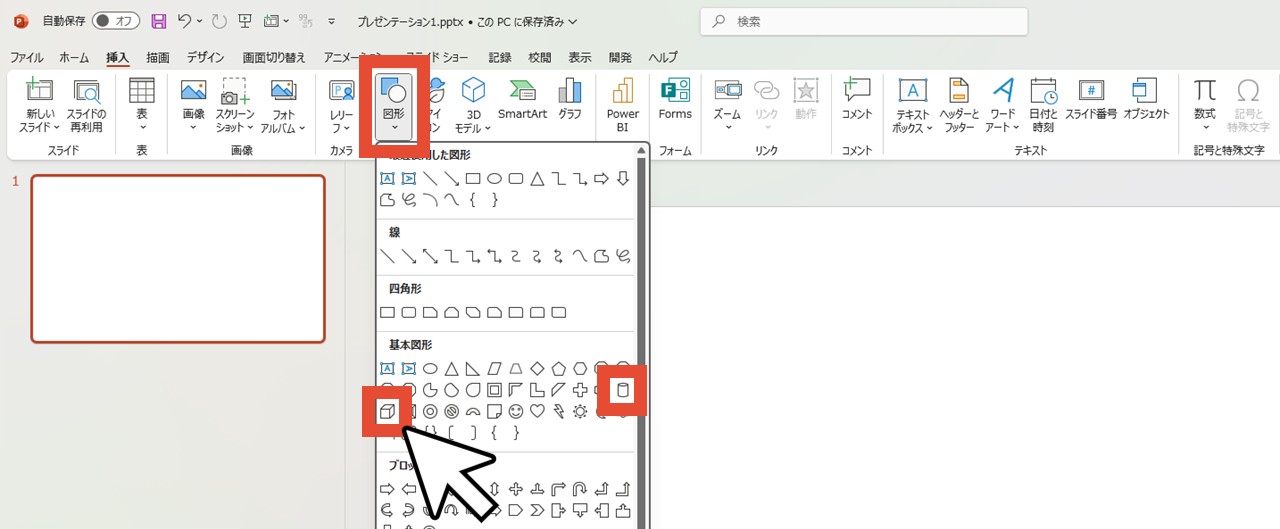
Task: Select the cube shape in 基本図形
Action: coord(386,411)
